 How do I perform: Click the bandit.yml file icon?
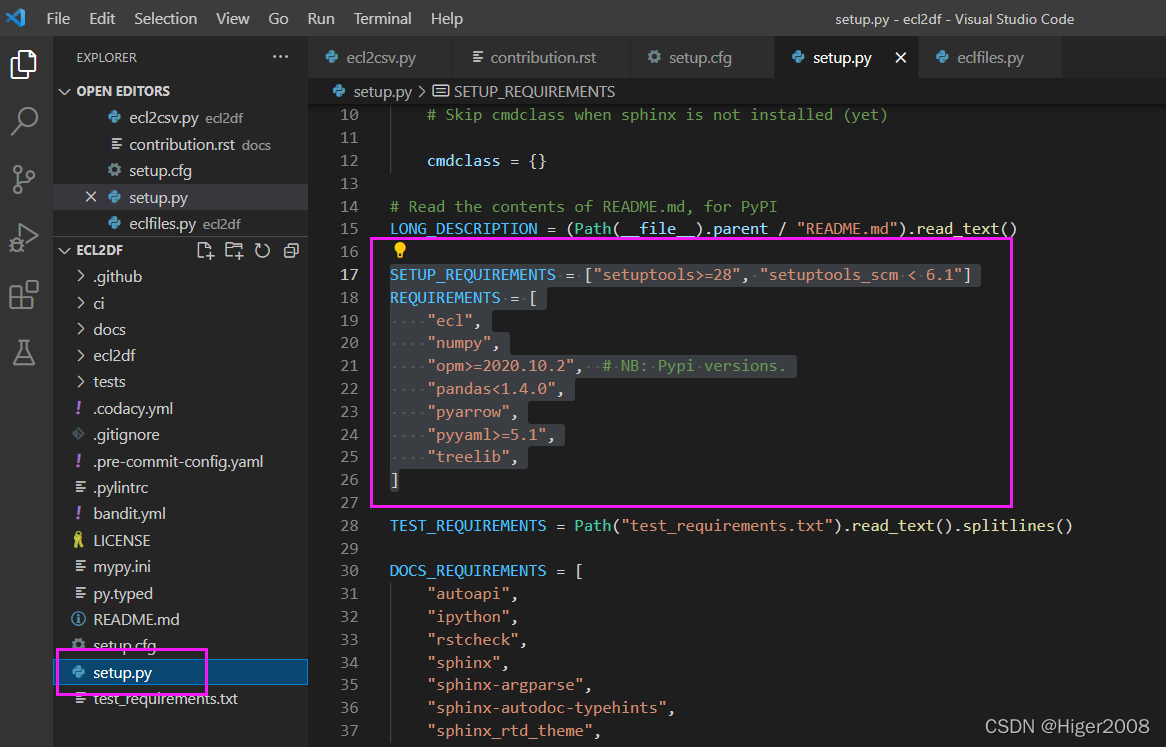pos(78,514)
